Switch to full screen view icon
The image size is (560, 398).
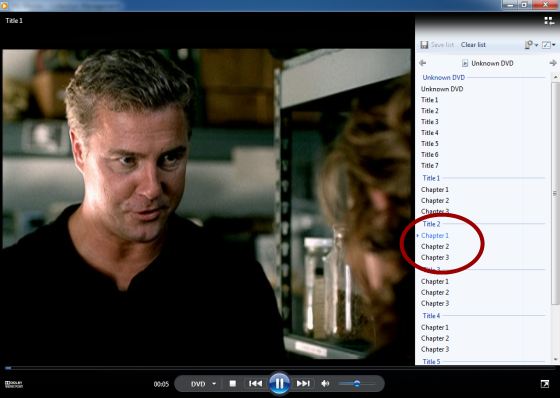point(545,384)
